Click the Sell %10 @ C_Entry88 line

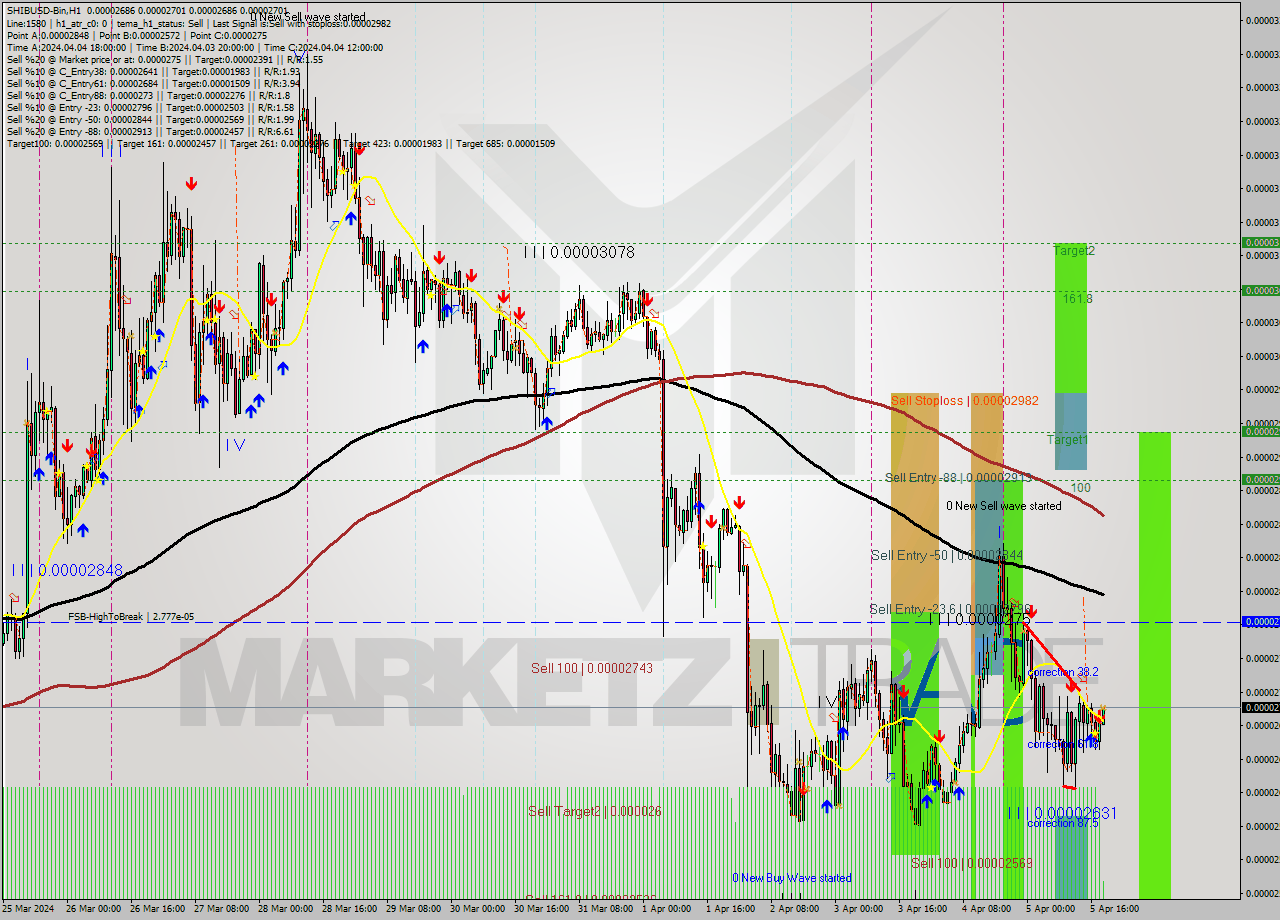click(148, 95)
